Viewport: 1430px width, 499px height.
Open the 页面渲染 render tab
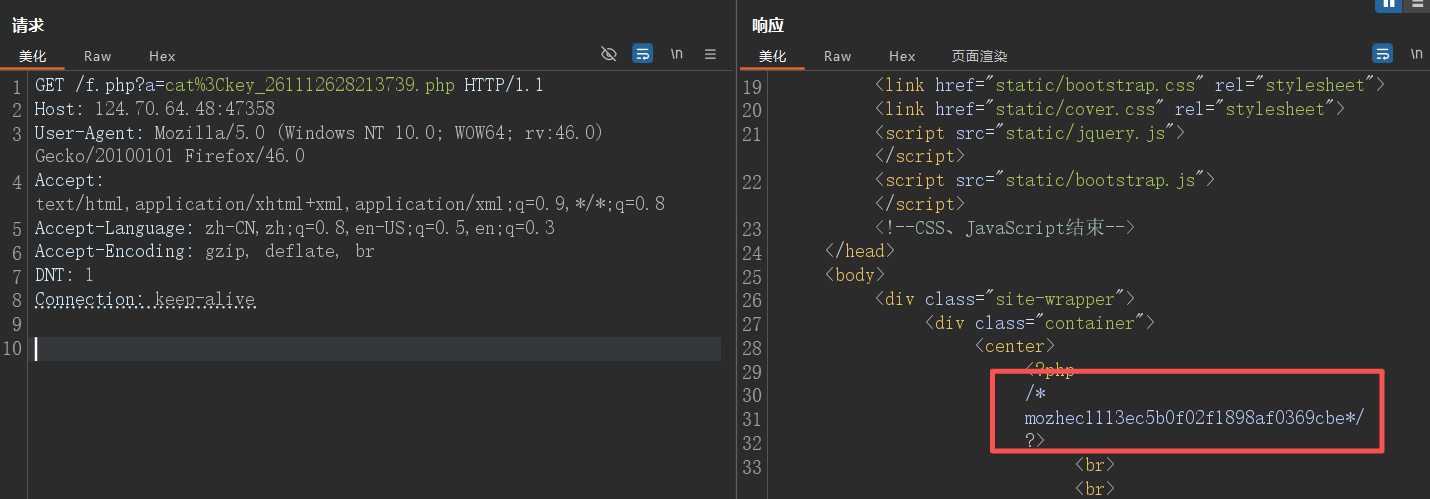pos(979,57)
